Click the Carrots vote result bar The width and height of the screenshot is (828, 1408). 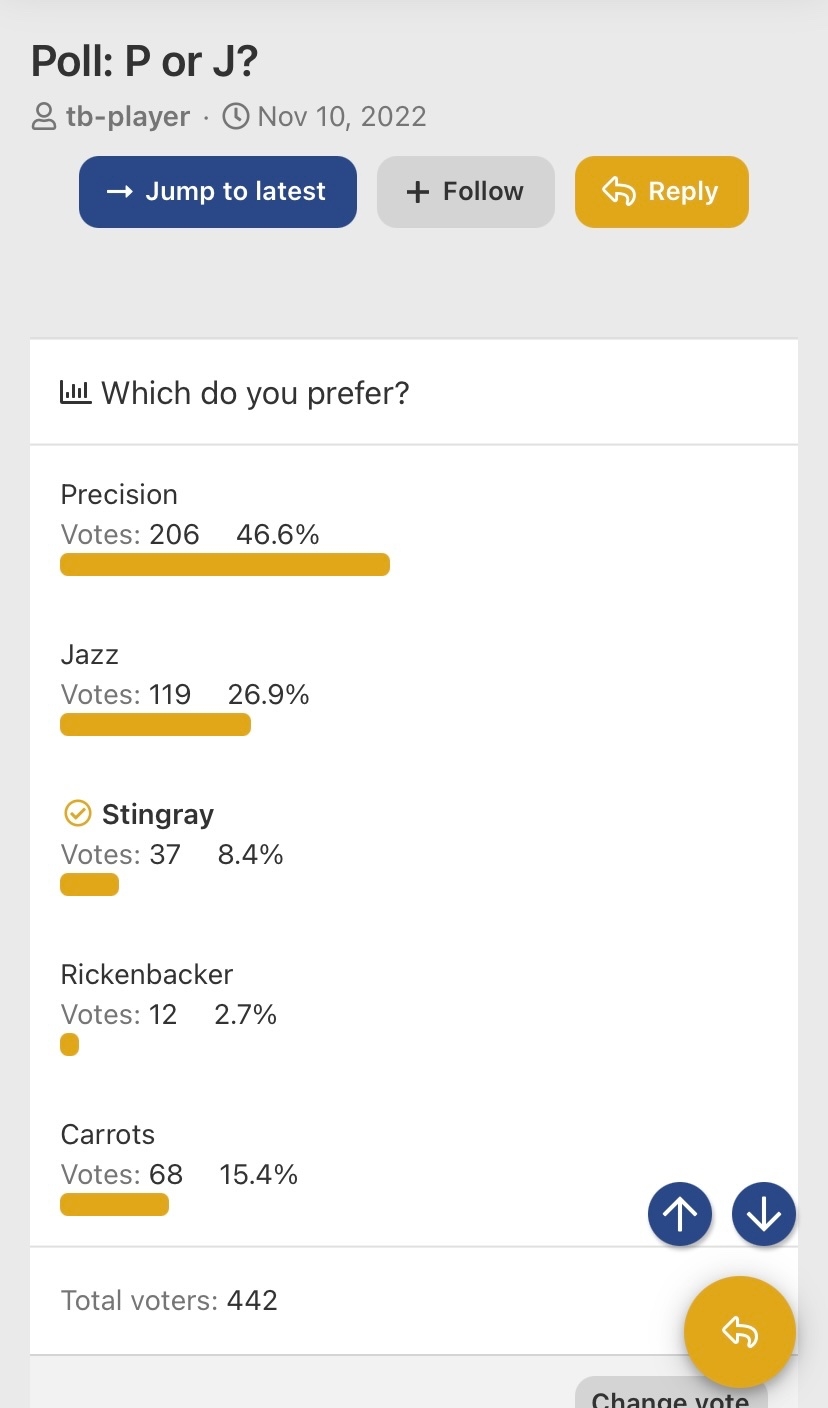click(114, 1204)
